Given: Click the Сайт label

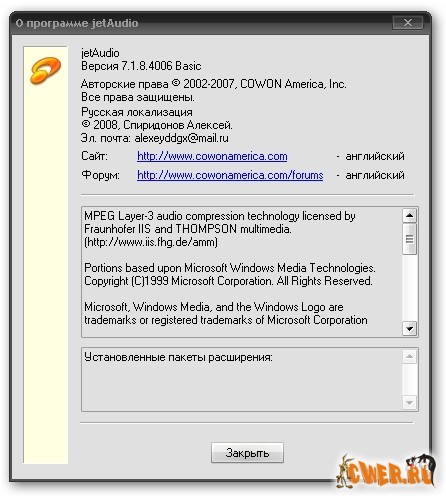Looking at the screenshot, I should point(94,156).
